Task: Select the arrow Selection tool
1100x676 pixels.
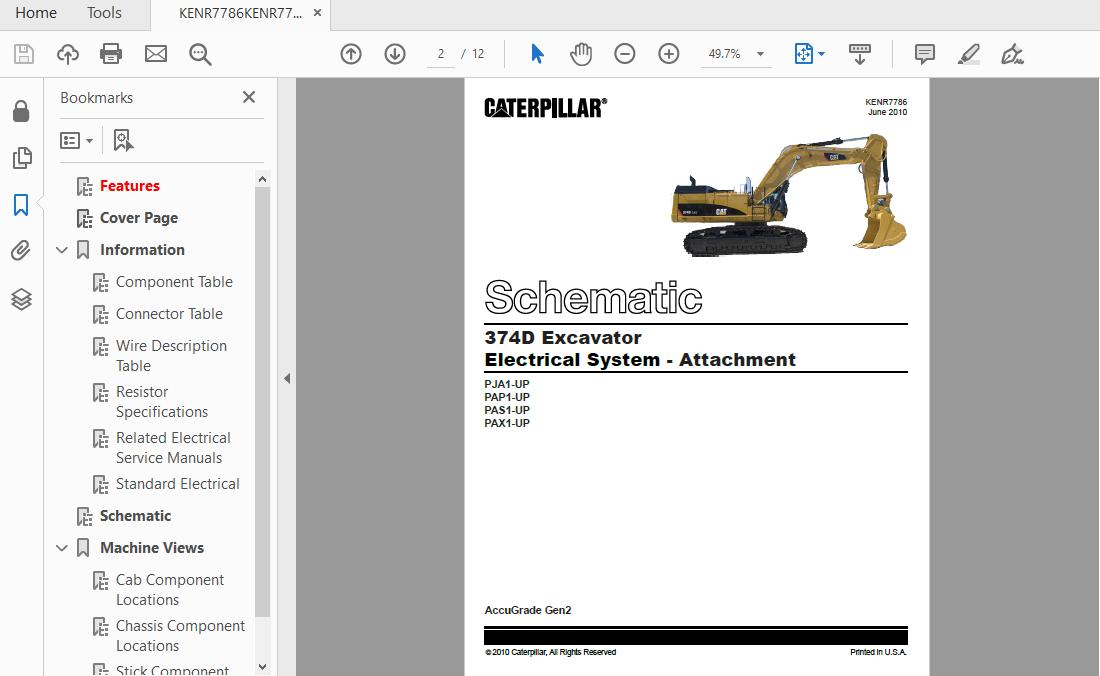Action: click(537, 54)
